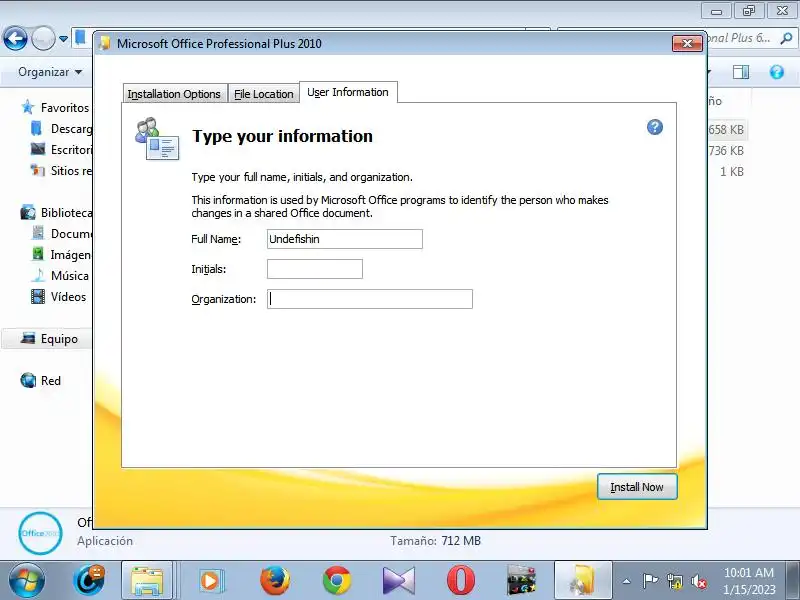Select the 736 KB file size entry

(x=726, y=151)
